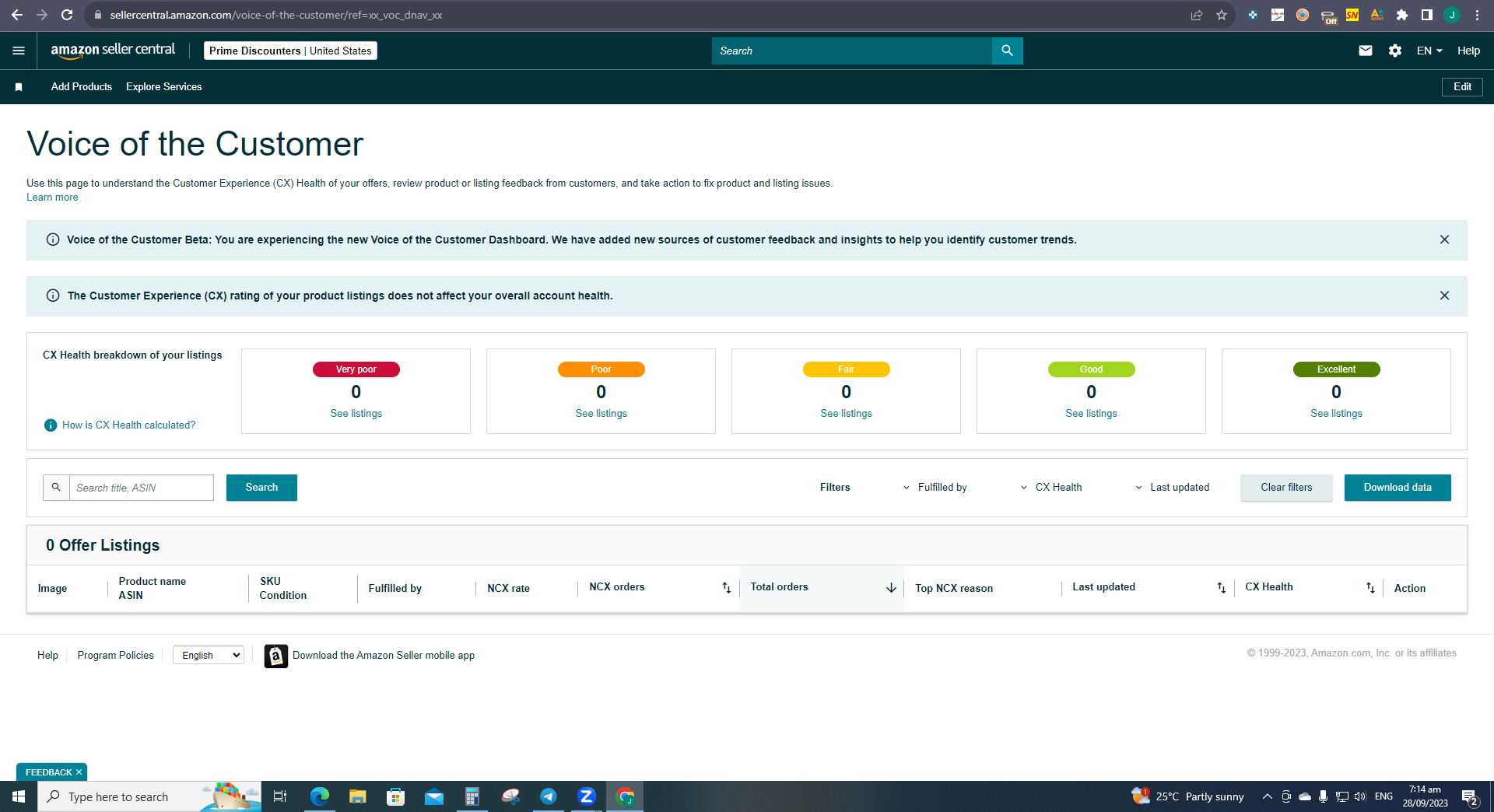Open the Windows Start menu
The height and width of the screenshot is (812, 1494).
[19, 796]
